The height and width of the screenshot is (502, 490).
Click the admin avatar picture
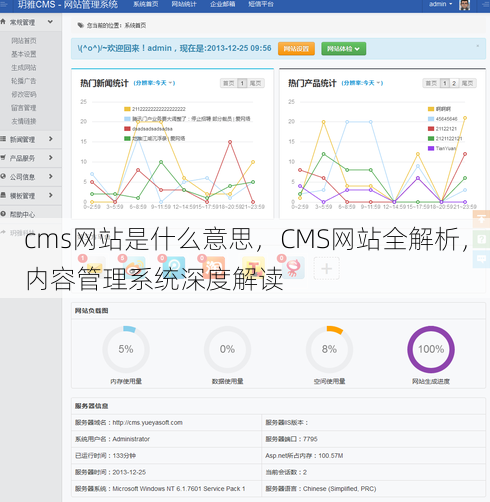pyautogui.click(x=464, y=5)
